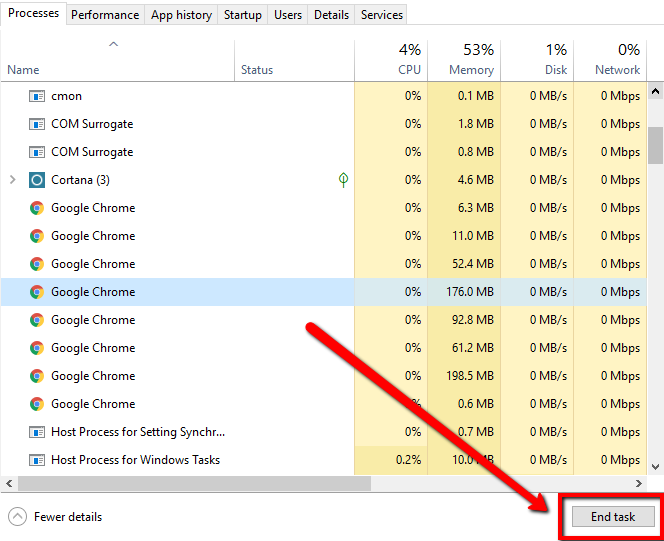Click the 52.4 MB memory value
664x541 pixels.
473,264
